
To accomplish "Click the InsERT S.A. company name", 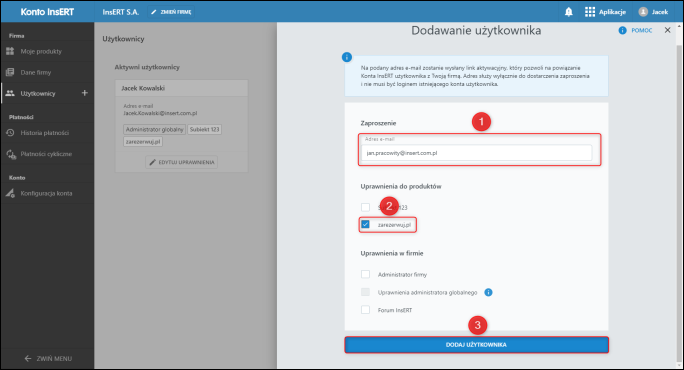I will pos(121,12).
